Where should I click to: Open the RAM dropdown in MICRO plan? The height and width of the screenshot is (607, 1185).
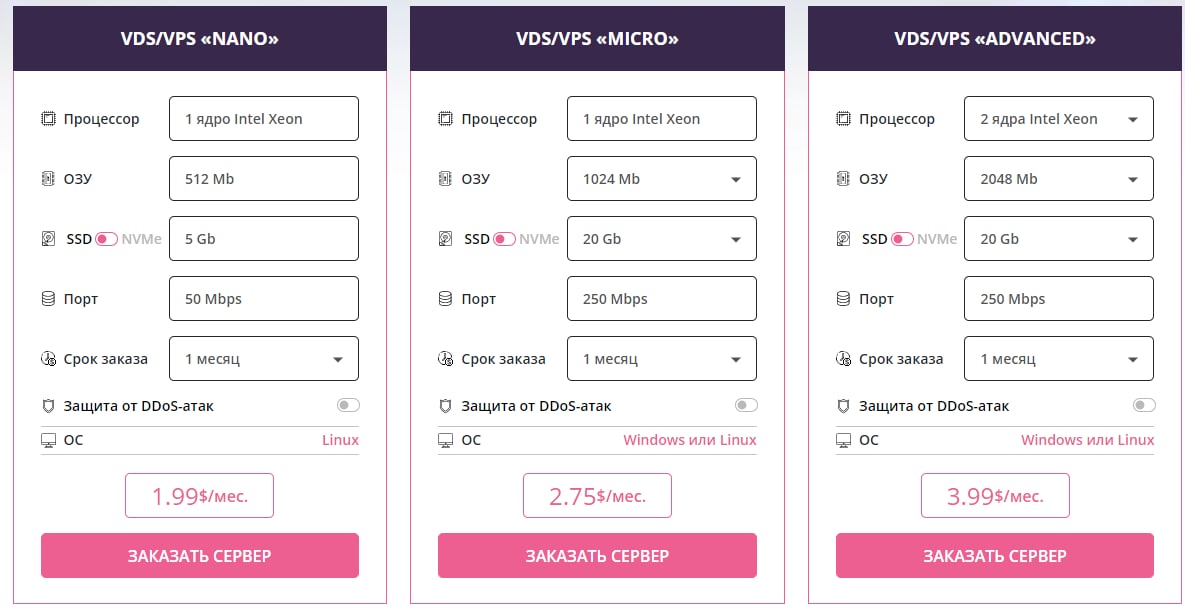click(x=661, y=179)
